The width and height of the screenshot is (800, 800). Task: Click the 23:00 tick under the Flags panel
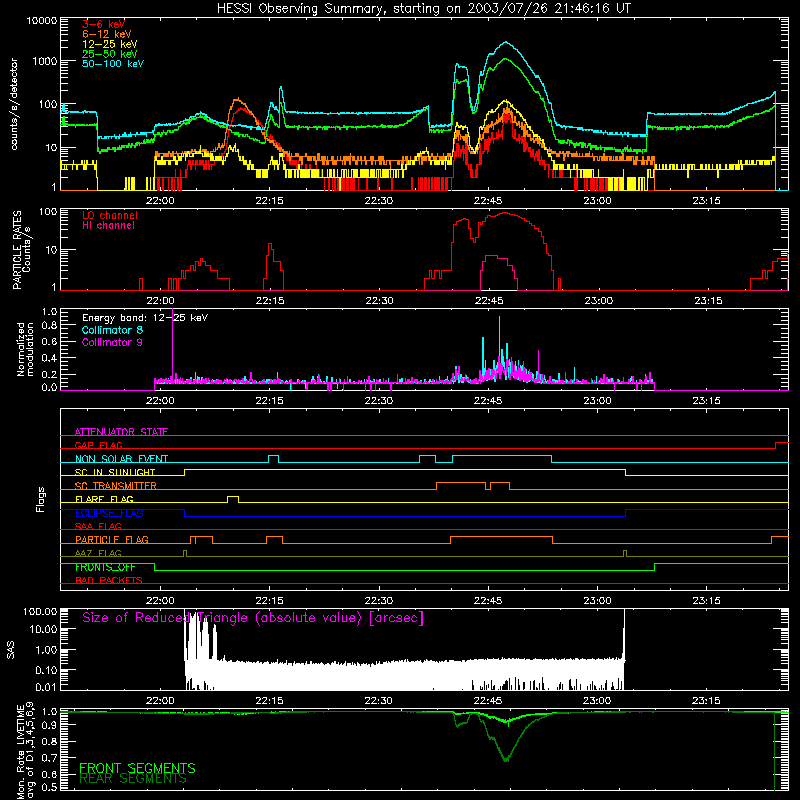tap(597, 601)
